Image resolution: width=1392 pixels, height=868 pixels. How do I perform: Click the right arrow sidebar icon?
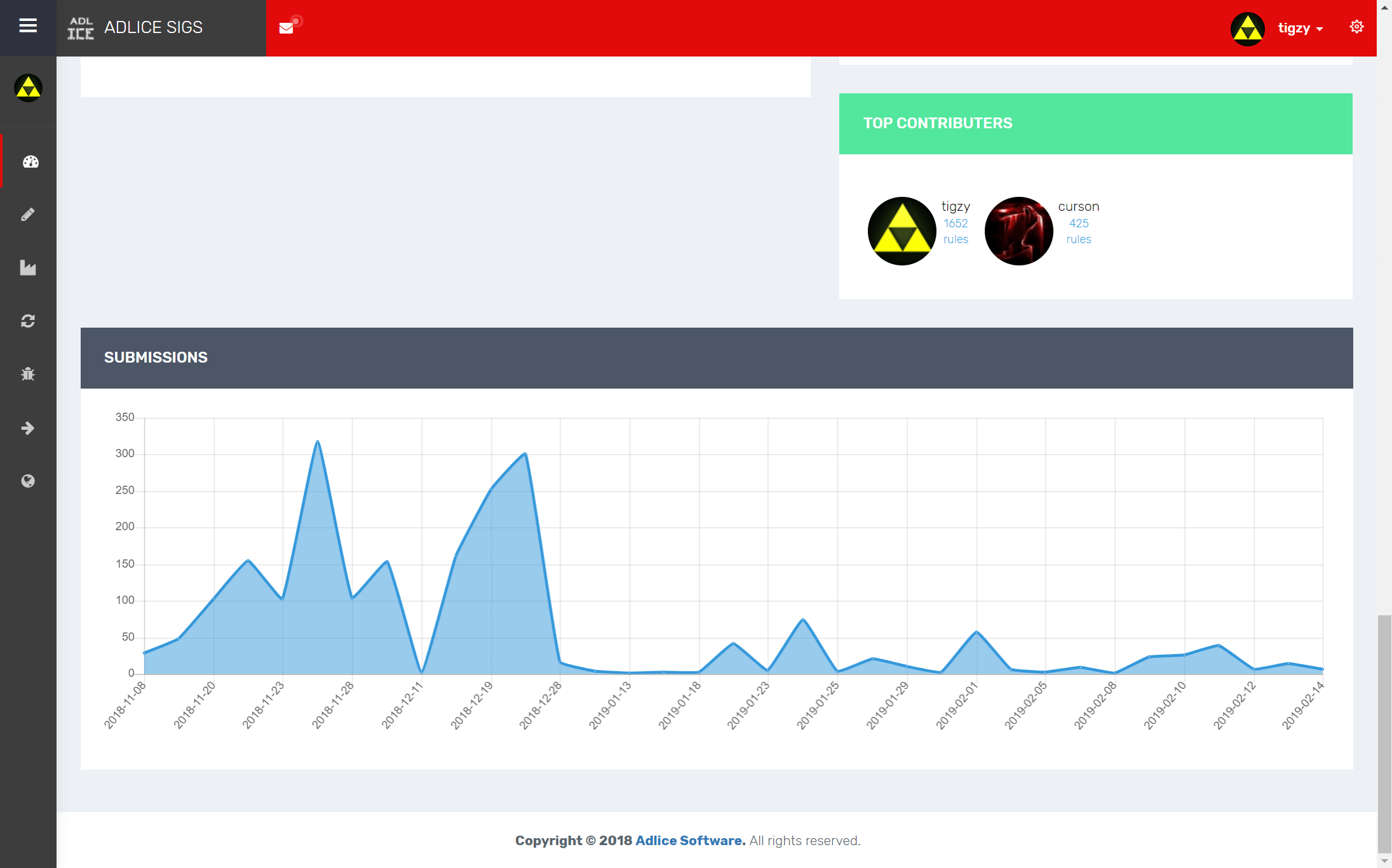[28, 428]
